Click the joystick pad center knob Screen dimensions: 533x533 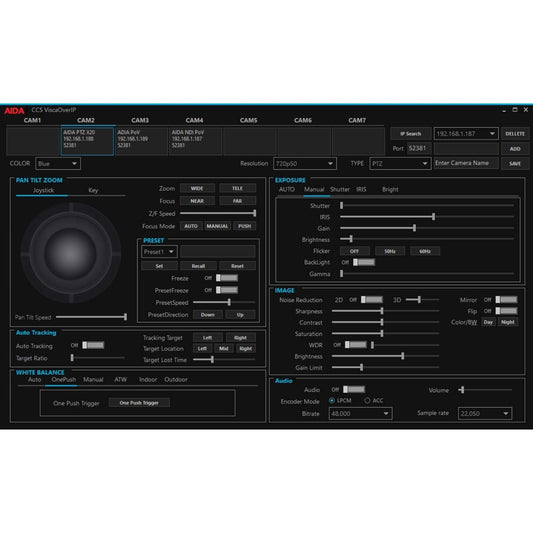(70, 253)
